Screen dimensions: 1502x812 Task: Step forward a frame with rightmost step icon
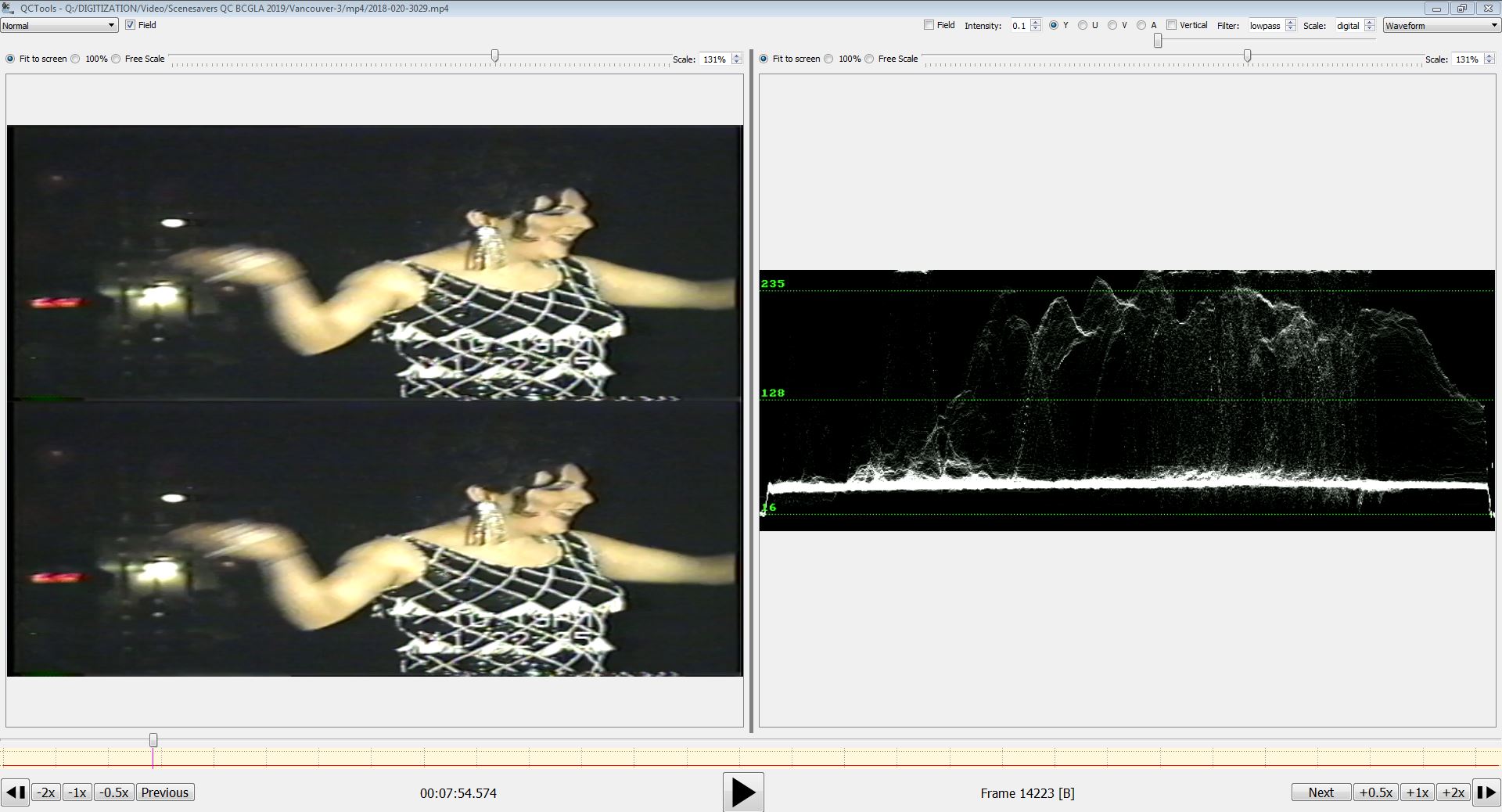[x=1486, y=792]
